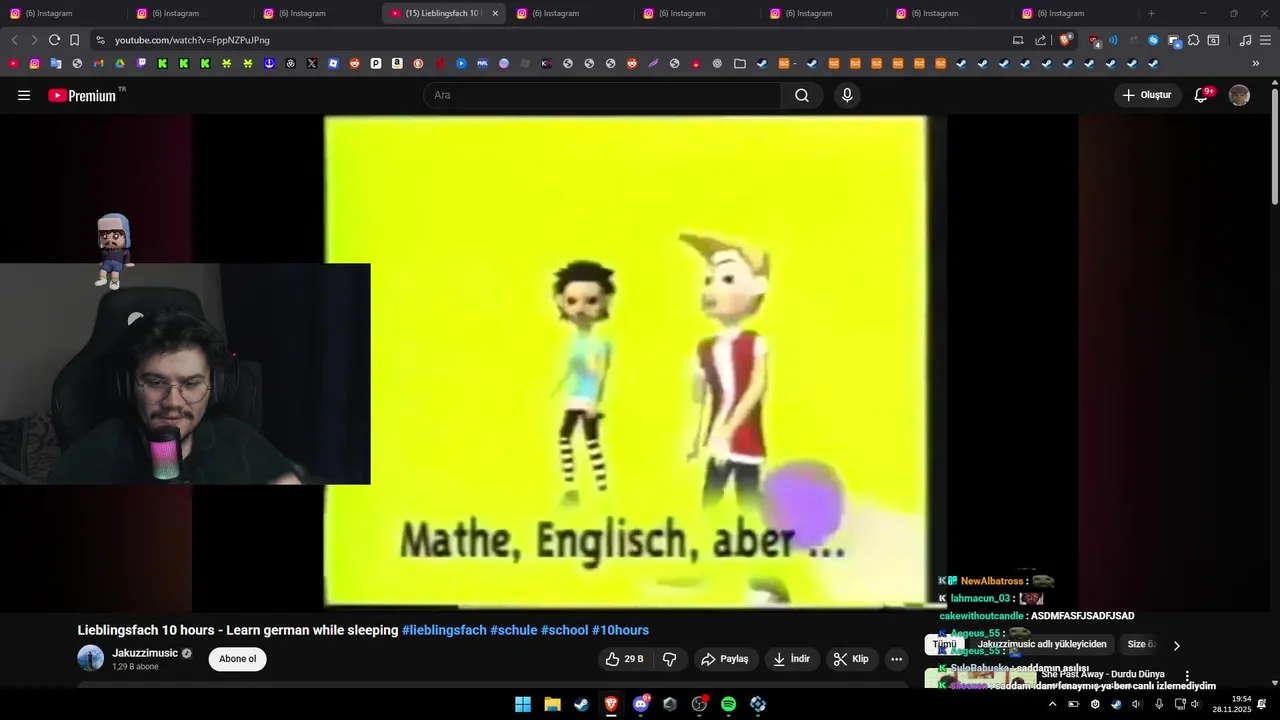Click the YouTube search magnifier button
Image resolution: width=1280 pixels, height=720 pixels.
802,95
